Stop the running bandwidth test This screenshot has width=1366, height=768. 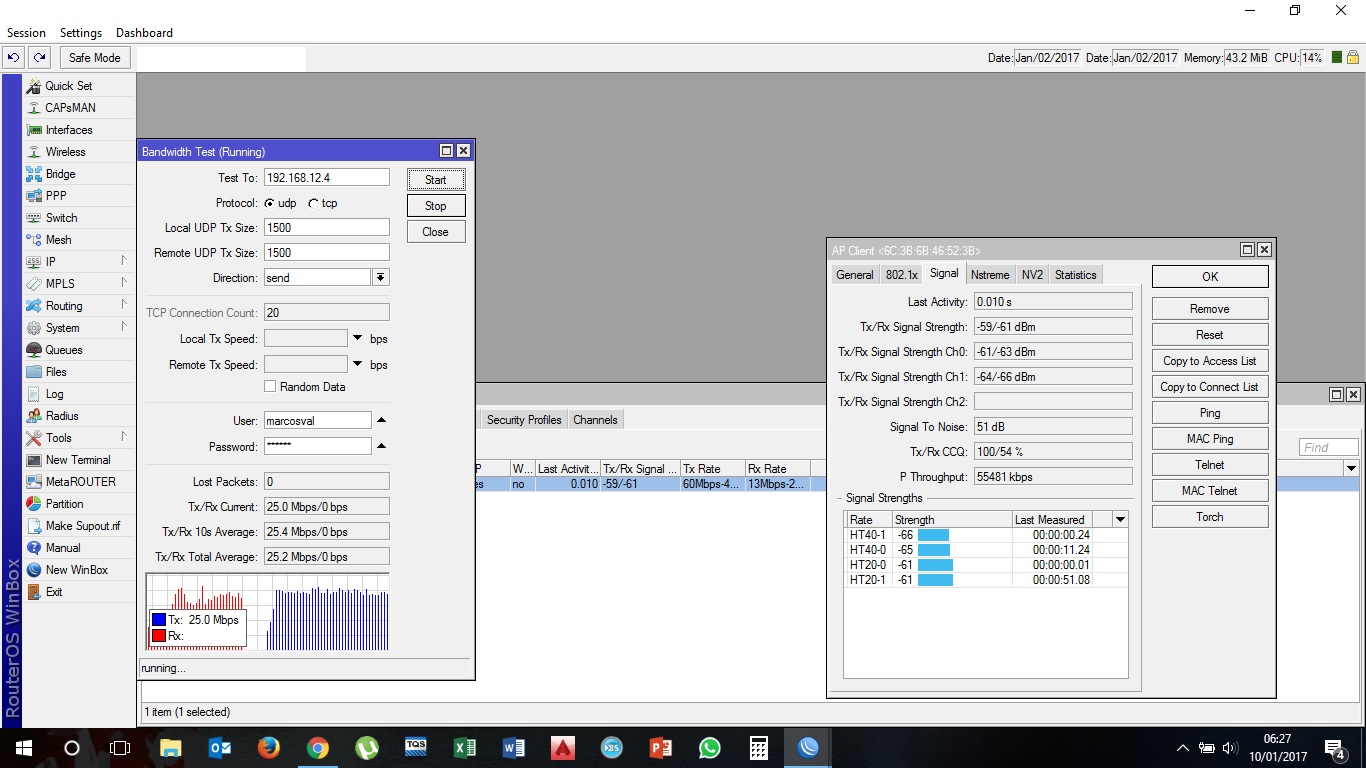pos(435,206)
